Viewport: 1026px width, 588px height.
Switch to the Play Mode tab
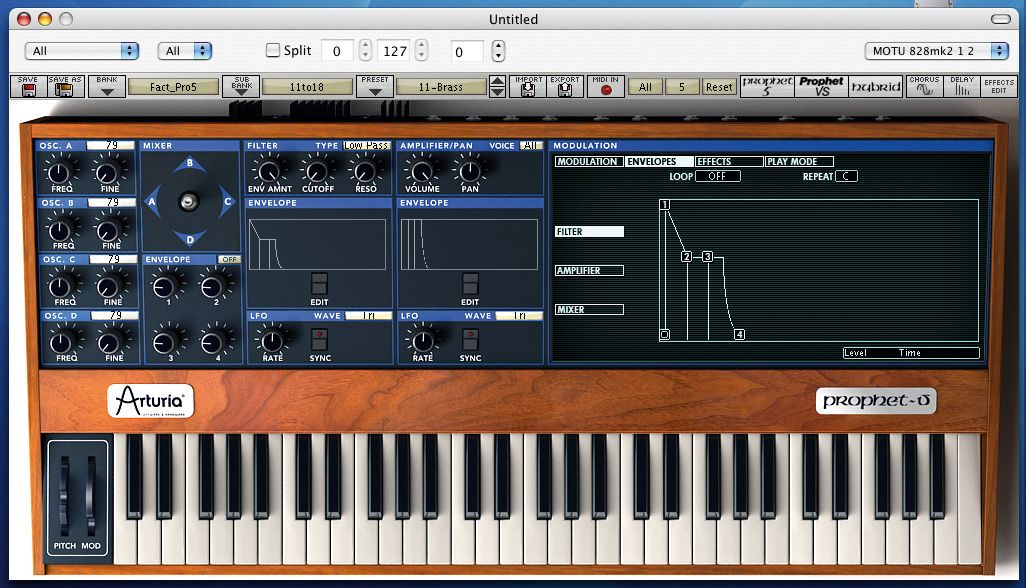pyautogui.click(x=799, y=162)
